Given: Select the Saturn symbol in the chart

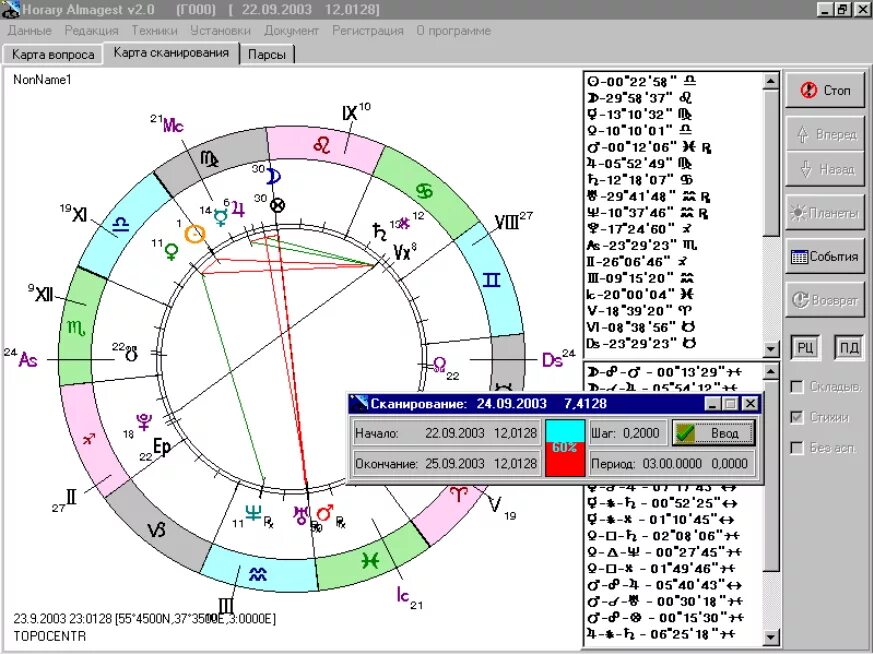Looking at the screenshot, I should pyautogui.click(x=379, y=232).
